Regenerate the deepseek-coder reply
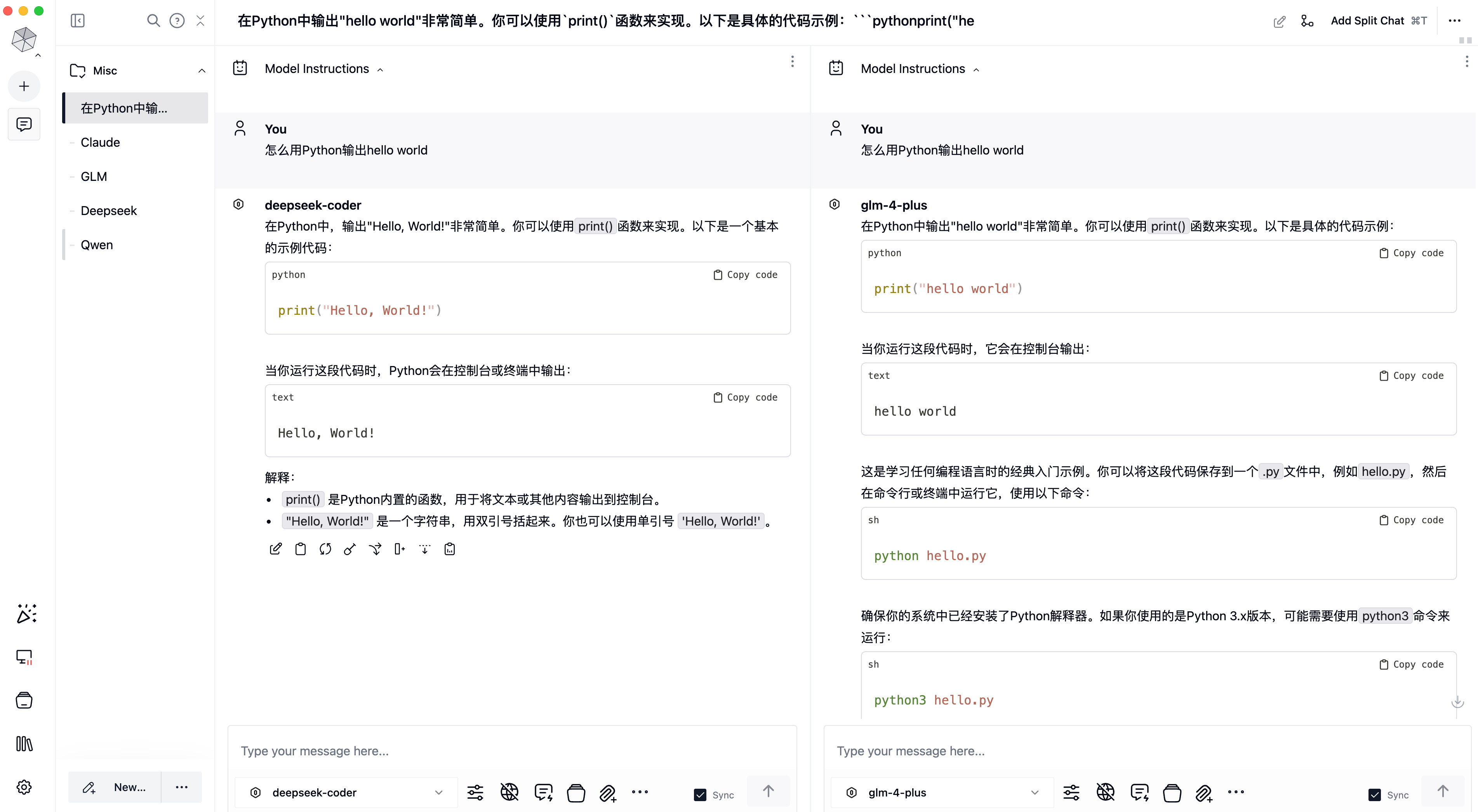The height and width of the screenshot is (812, 1478). [x=325, y=549]
